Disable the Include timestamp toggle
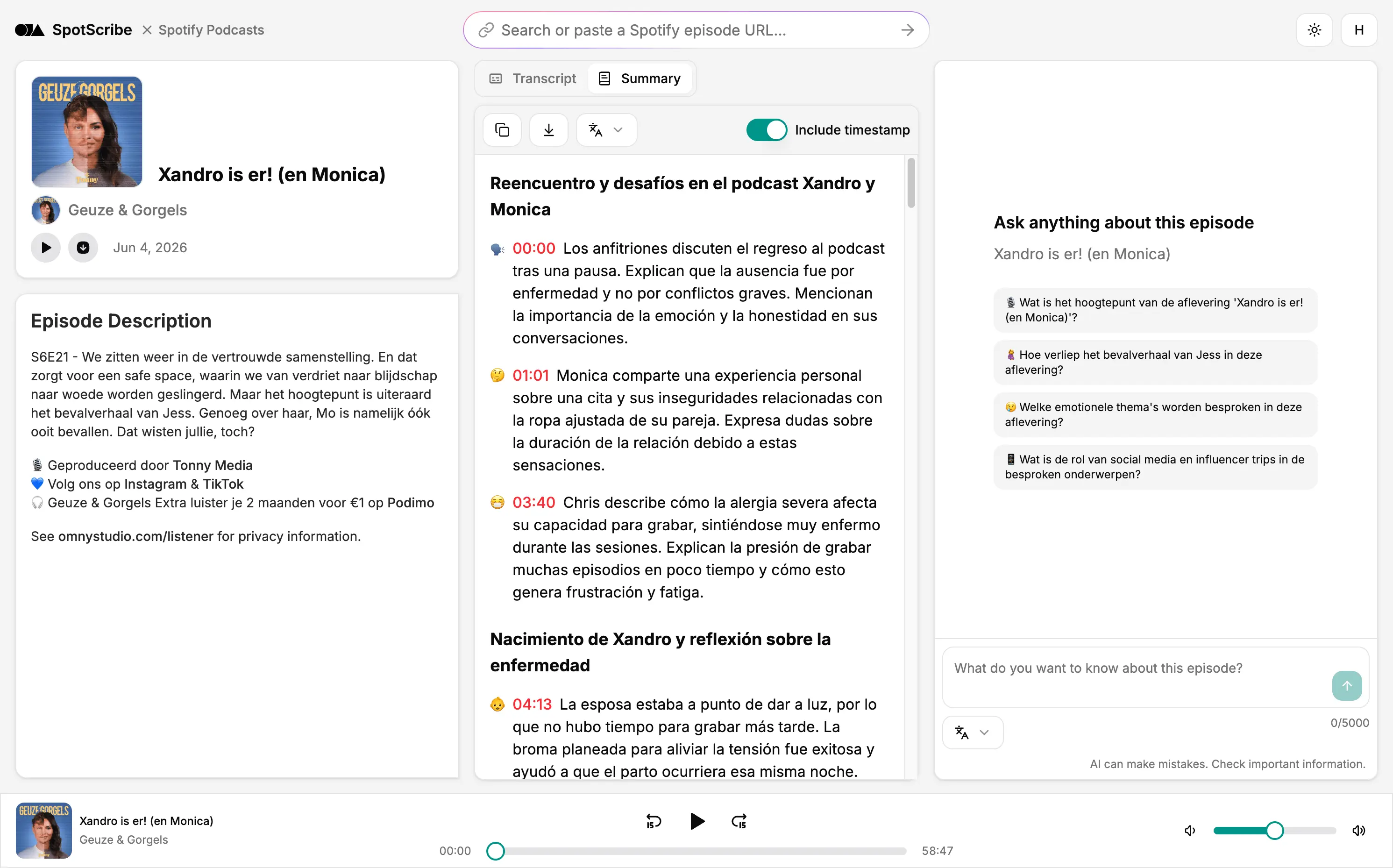Viewport: 1393px width, 868px height. click(766, 130)
